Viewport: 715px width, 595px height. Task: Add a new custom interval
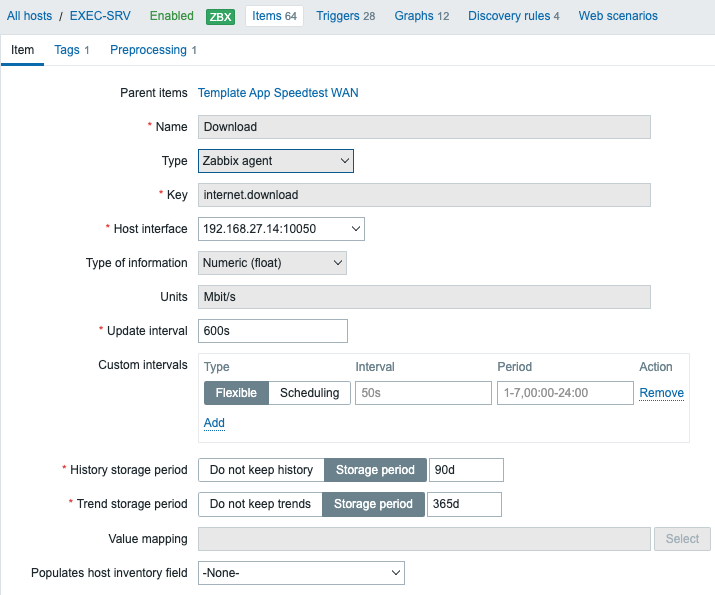[214, 423]
